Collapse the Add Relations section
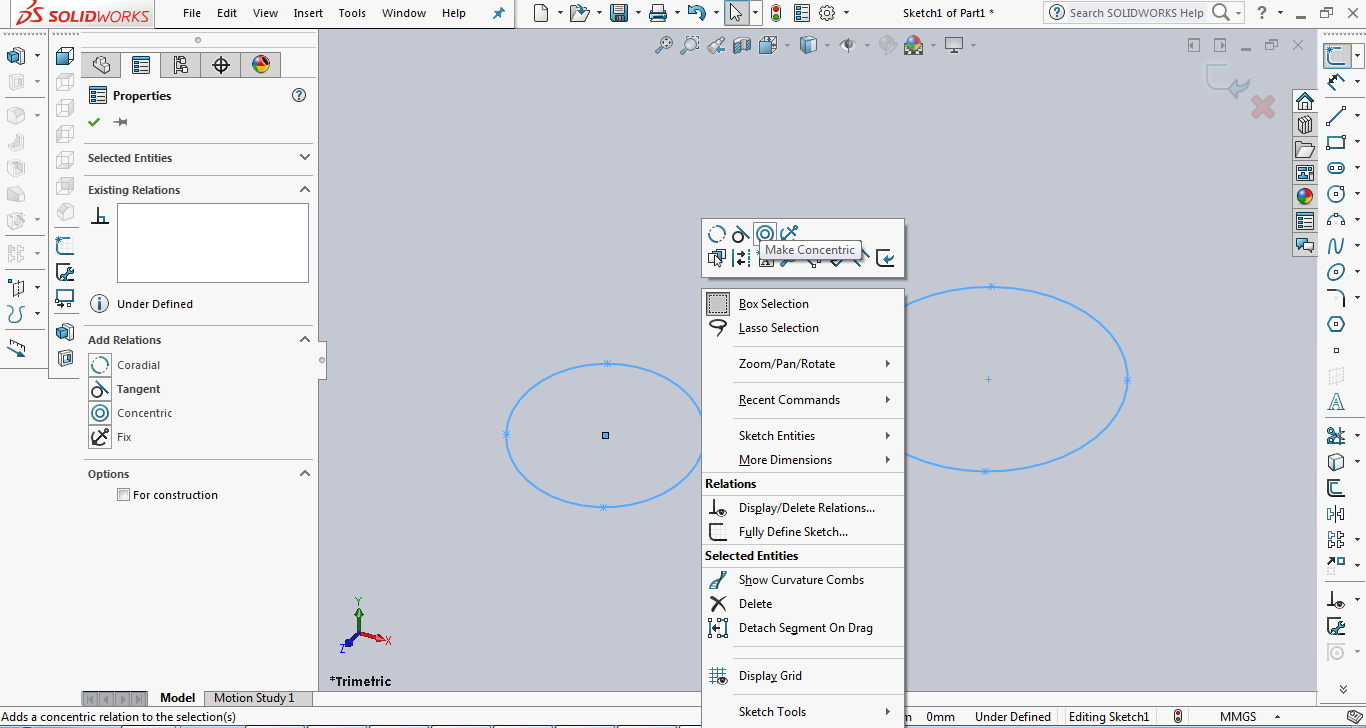Image resolution: width=1366 pixels, height=728 pixels. [305, 339]
